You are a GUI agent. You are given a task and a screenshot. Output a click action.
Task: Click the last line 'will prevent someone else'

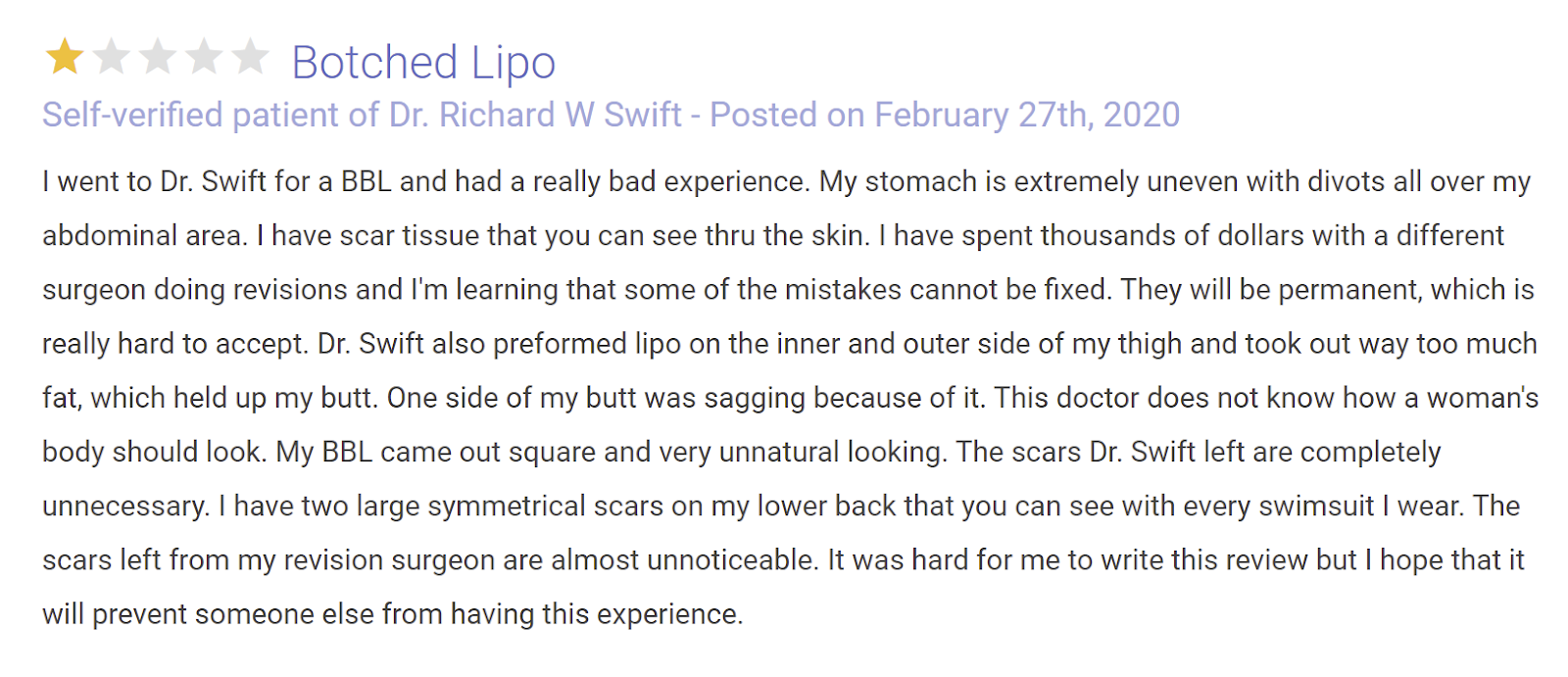click(392, 614)
